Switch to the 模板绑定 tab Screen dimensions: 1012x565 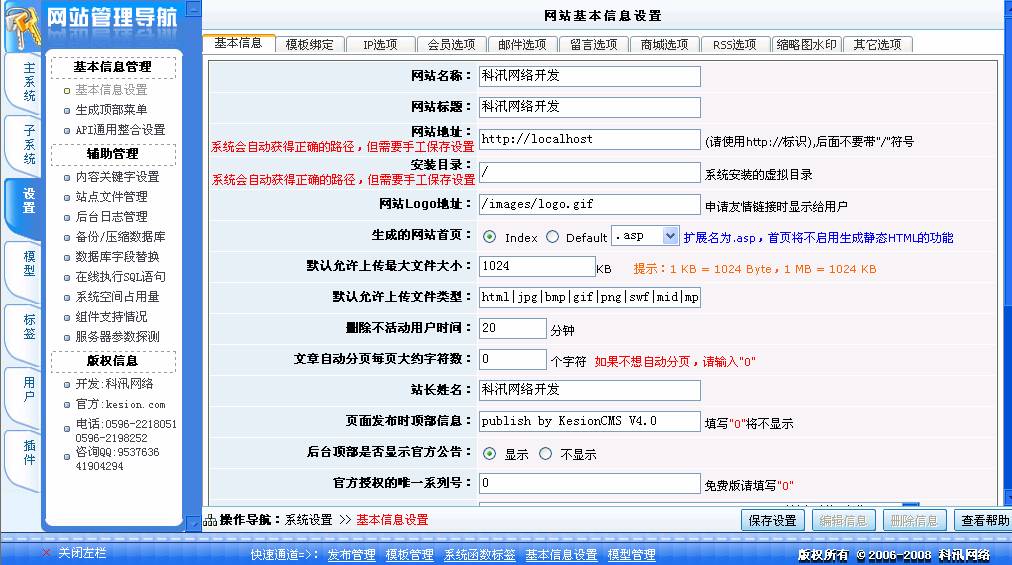tap(309, 44)
